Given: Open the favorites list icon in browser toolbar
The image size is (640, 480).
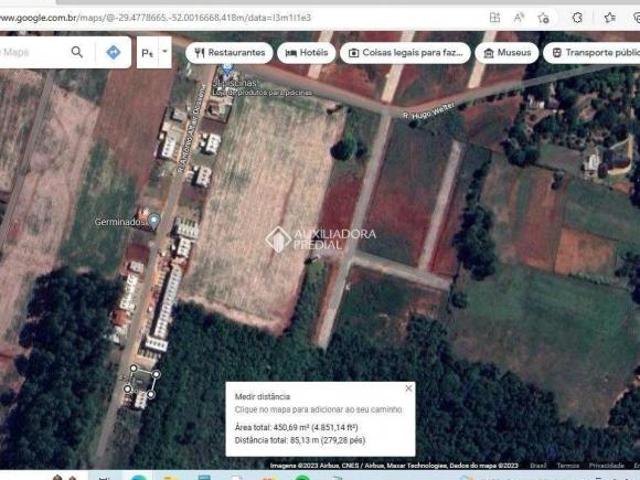Looking at the screenshot, I should [609, 17].
